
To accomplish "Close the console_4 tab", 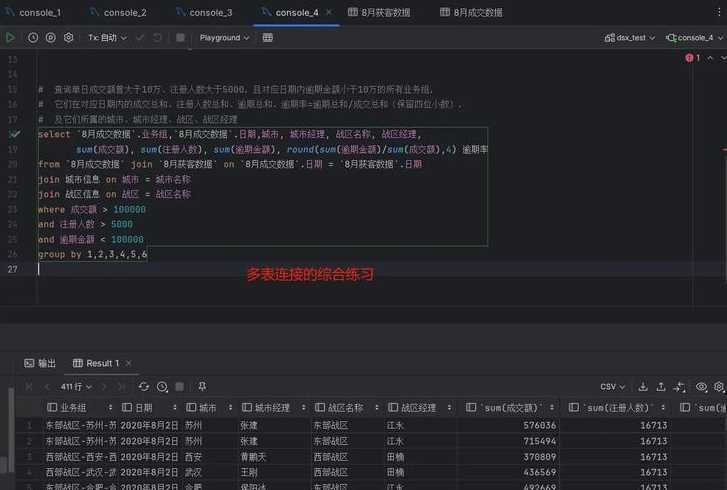I will [x=329, y=12].
